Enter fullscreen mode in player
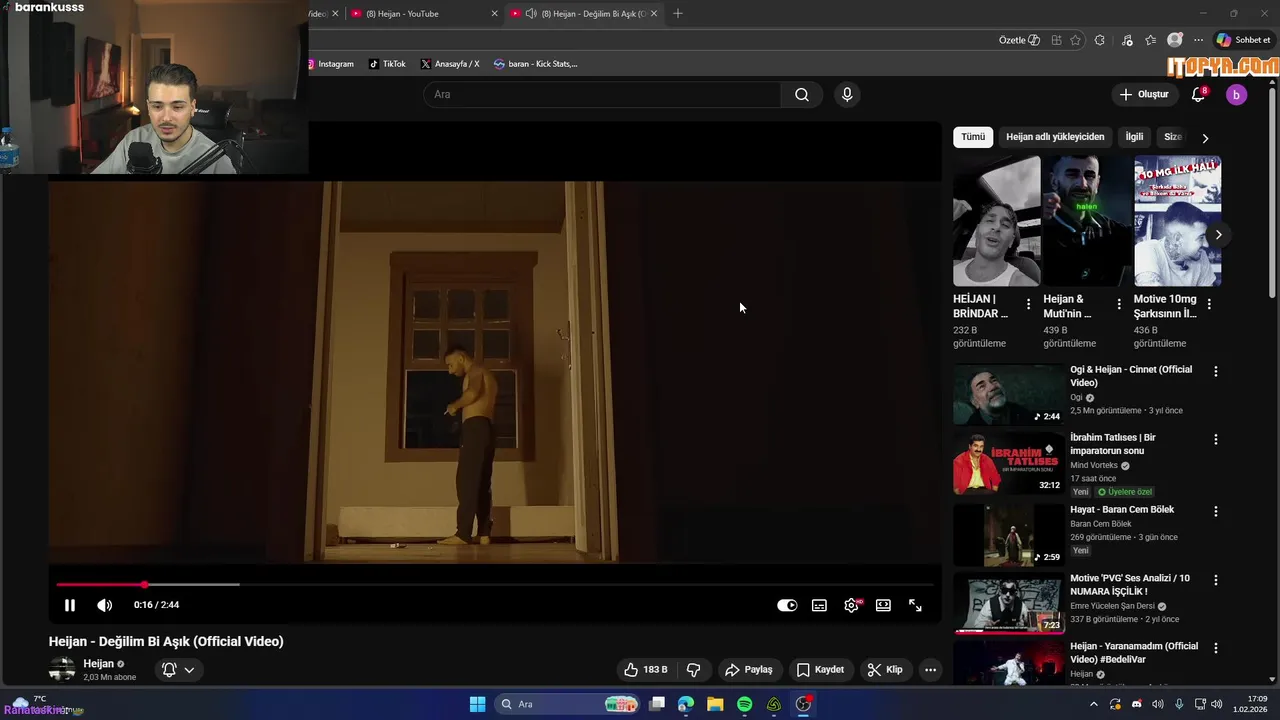Viewport: 1280px width, 720px height. 915,605
